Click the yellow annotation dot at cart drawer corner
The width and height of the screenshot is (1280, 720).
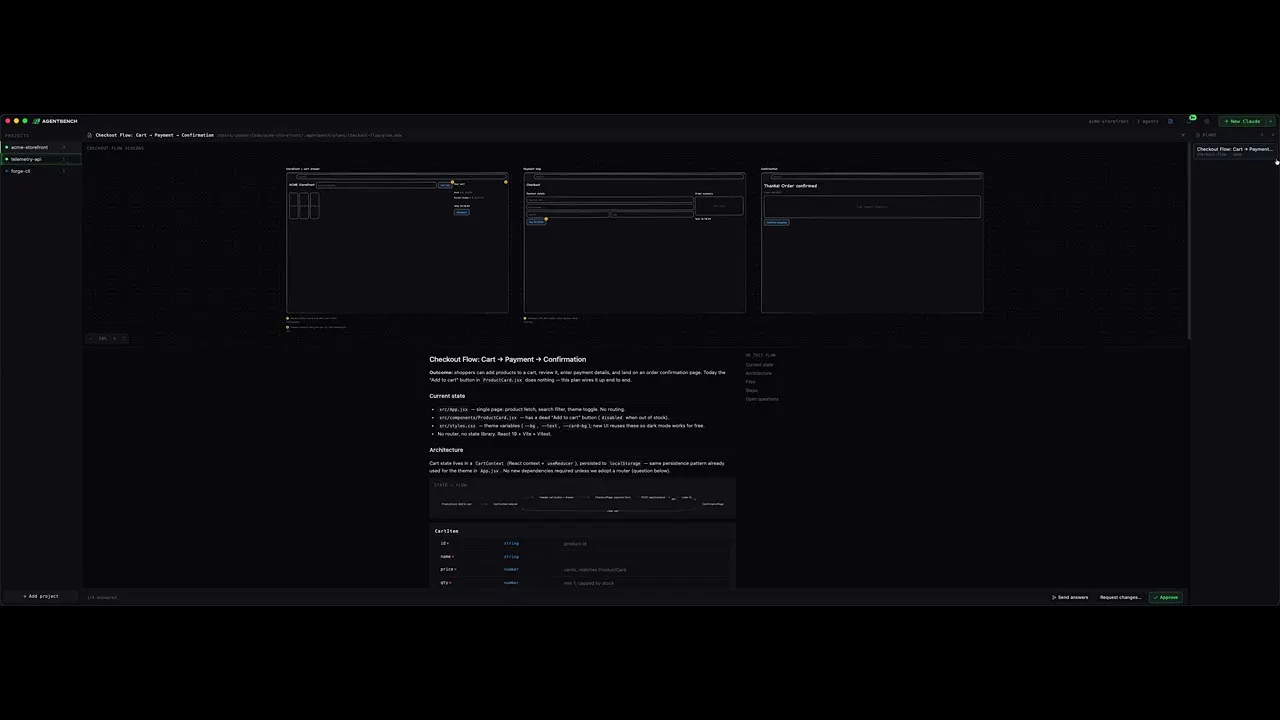505,182
